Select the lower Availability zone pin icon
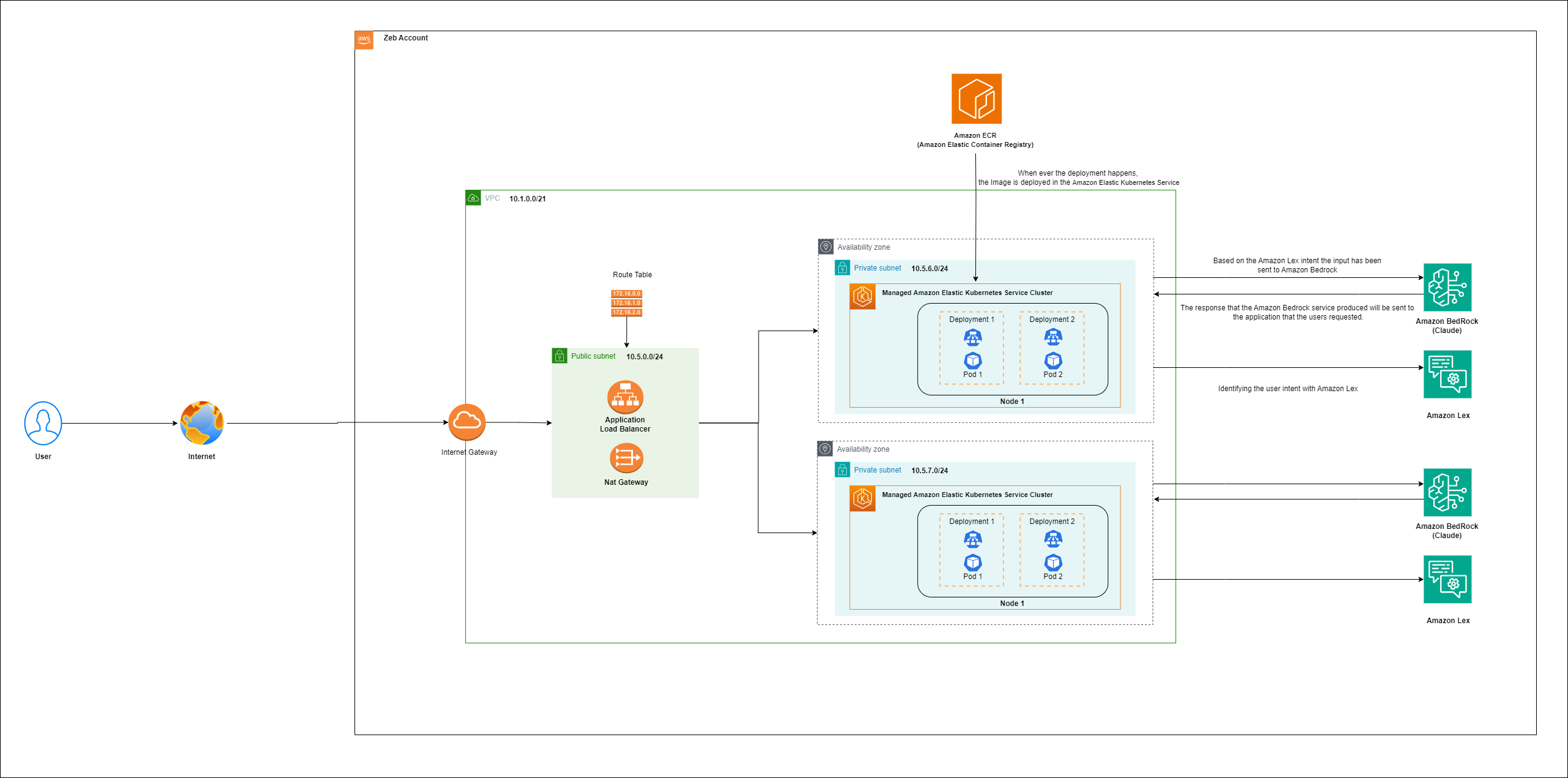 [x=825, y=449]
